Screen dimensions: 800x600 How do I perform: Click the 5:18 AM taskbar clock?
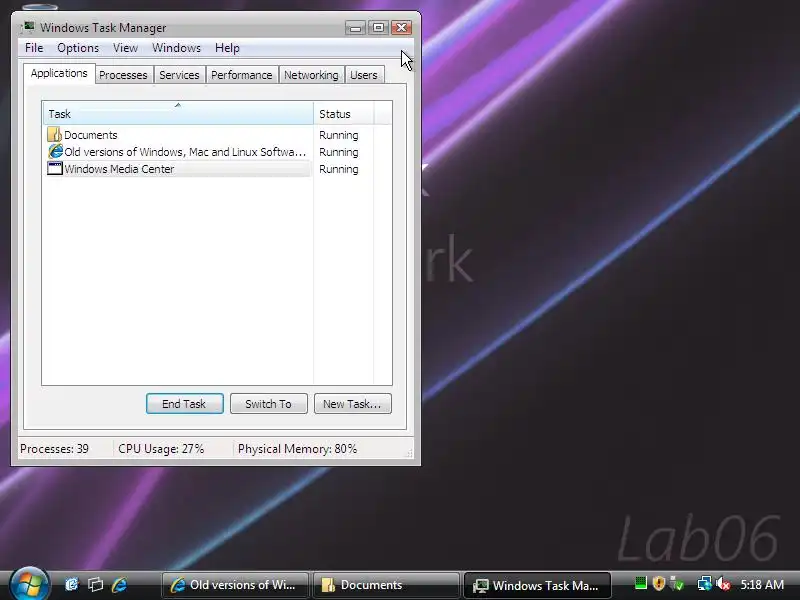tap(762, 584)
